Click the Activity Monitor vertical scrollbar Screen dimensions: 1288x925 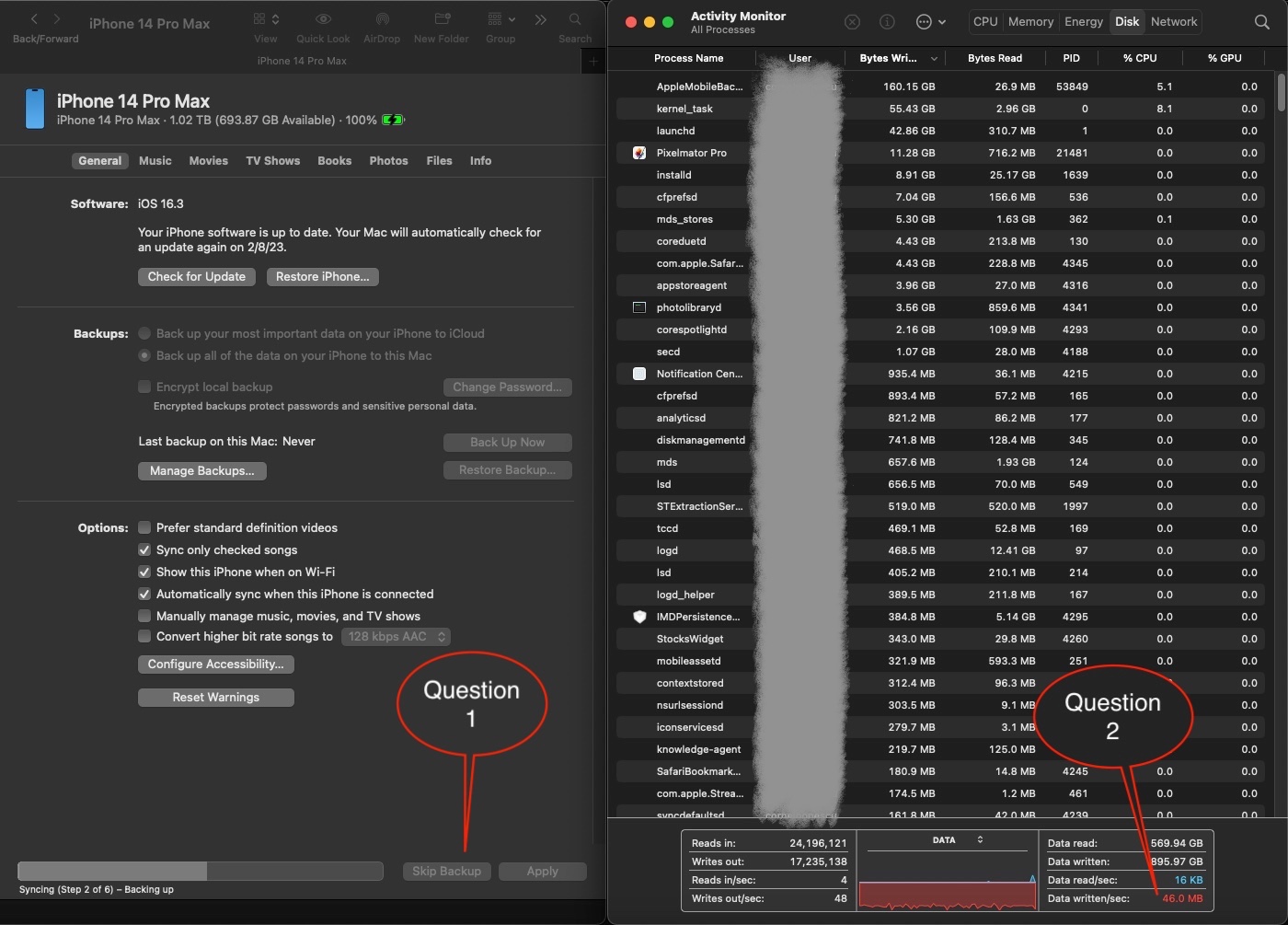[x=1281, y=93]
